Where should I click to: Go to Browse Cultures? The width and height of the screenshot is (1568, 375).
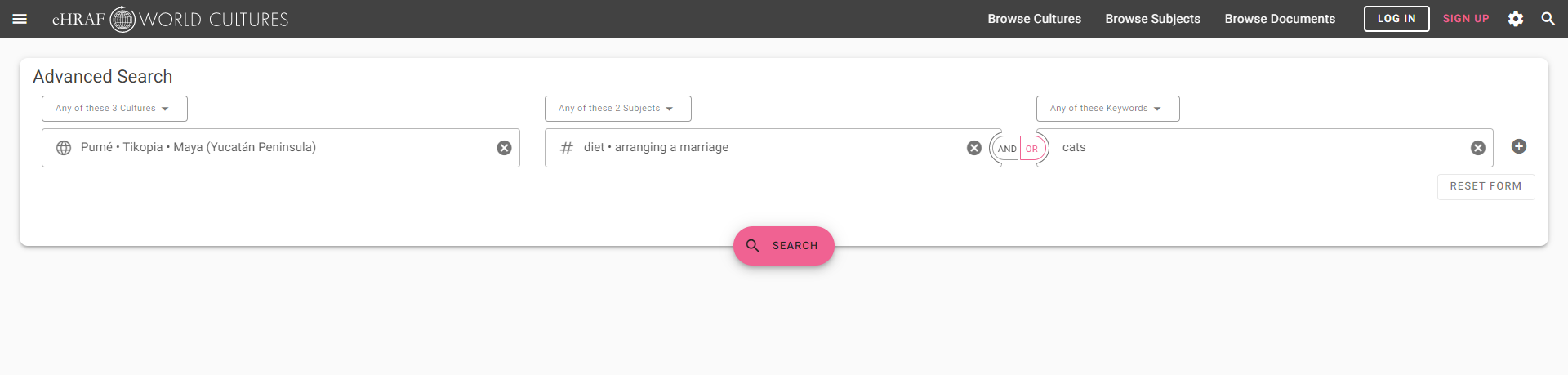click(1034, 19)
